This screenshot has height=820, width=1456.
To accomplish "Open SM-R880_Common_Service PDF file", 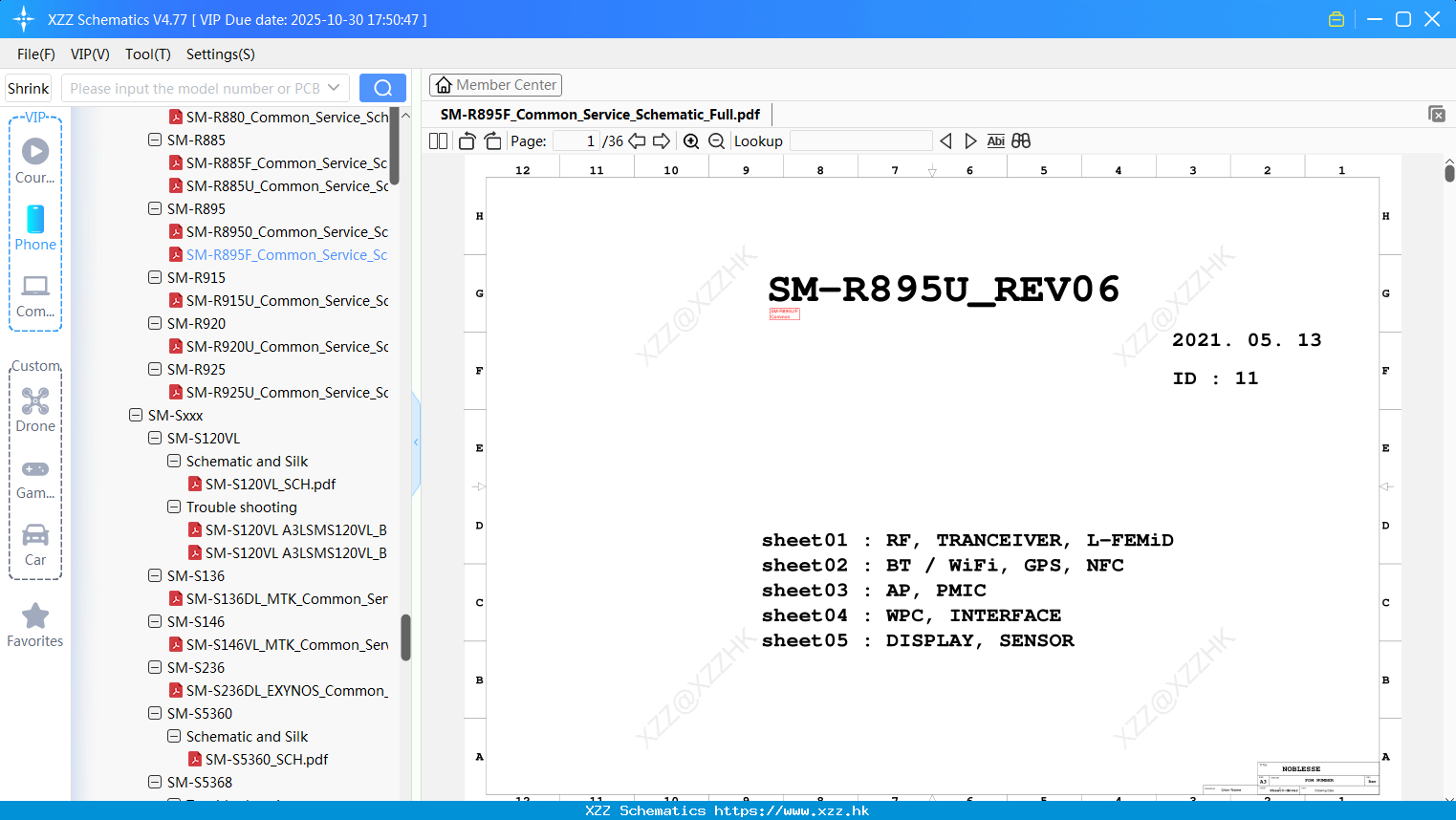I will (x=279, y=117).
